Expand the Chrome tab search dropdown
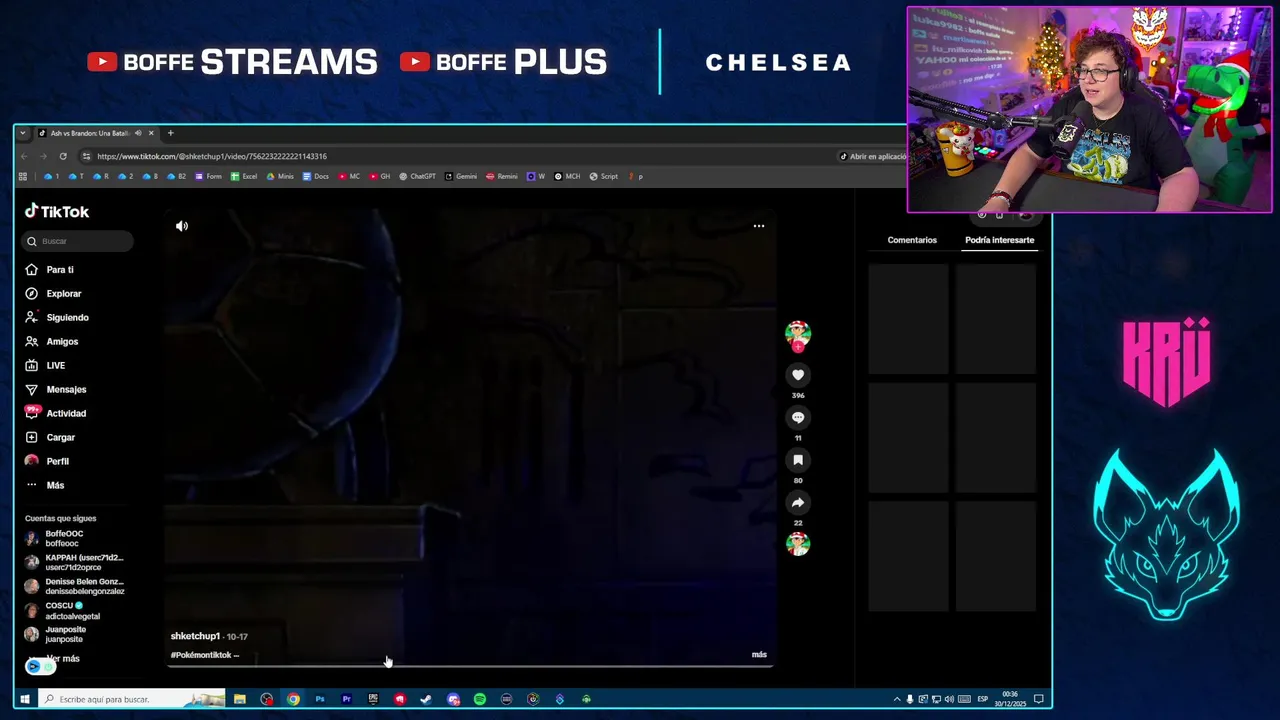Viewport: 1280px width, 720px height. (x=23, y=133)
